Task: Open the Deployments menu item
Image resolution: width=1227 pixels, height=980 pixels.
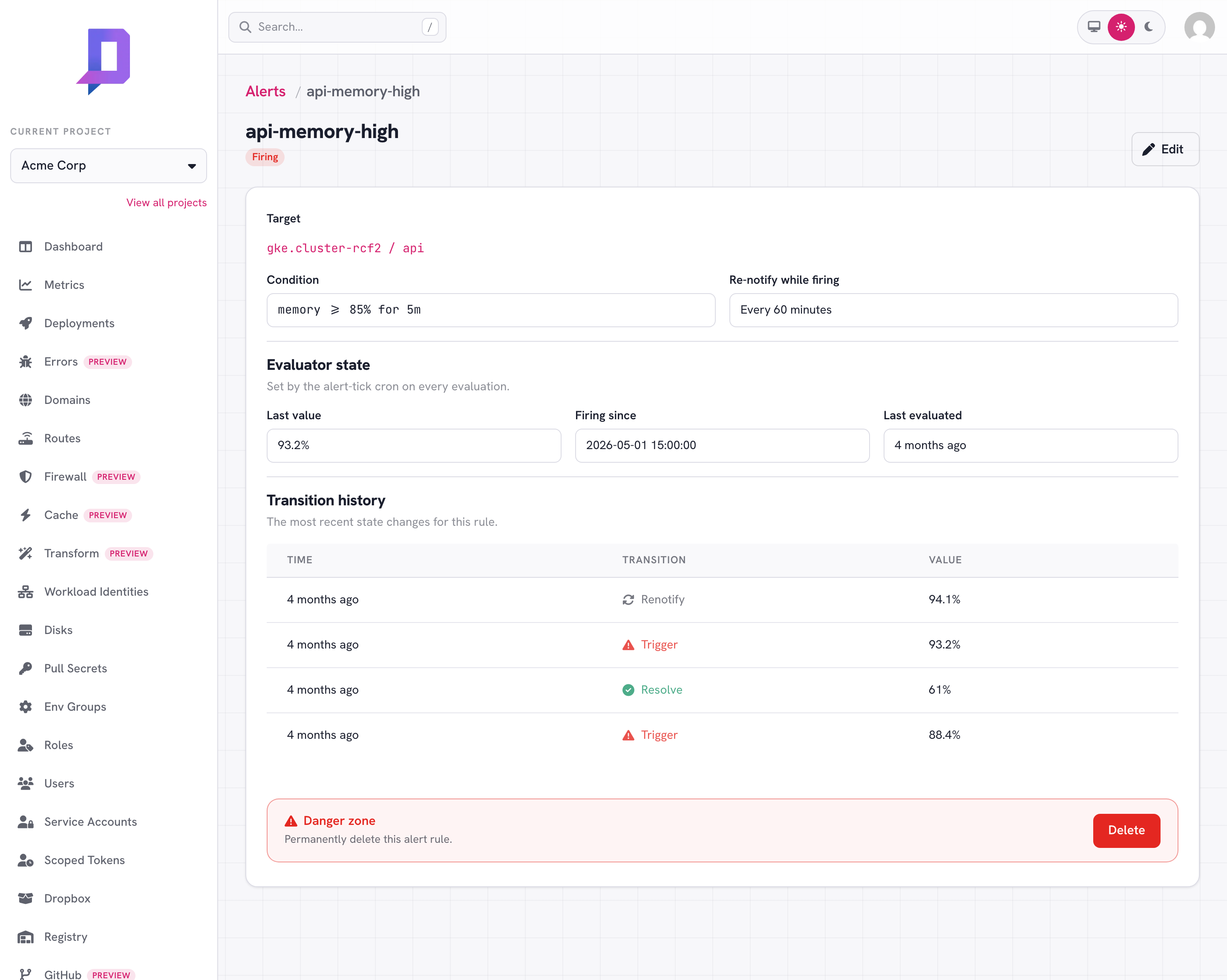Action: 79,323
